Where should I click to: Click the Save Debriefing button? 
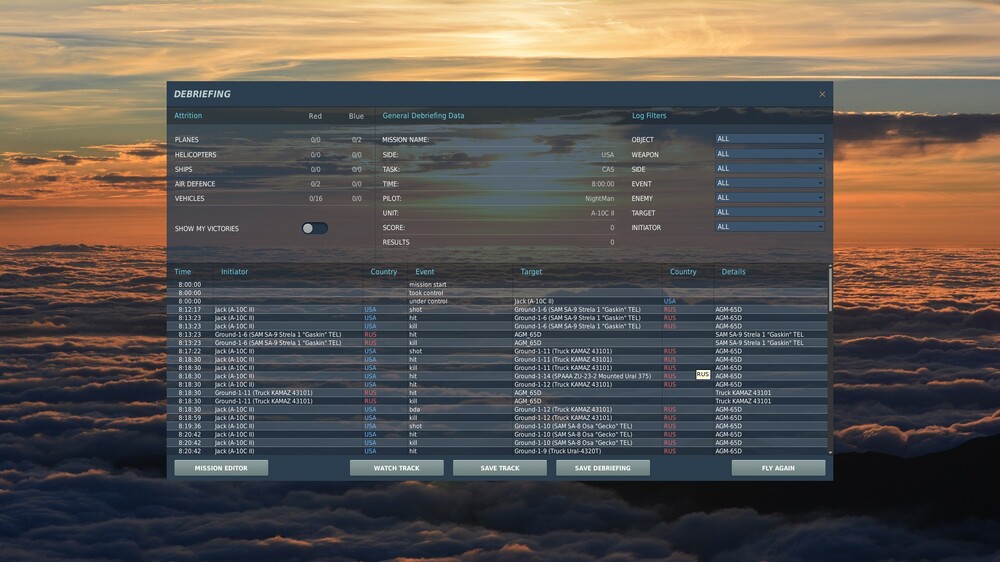603,468
